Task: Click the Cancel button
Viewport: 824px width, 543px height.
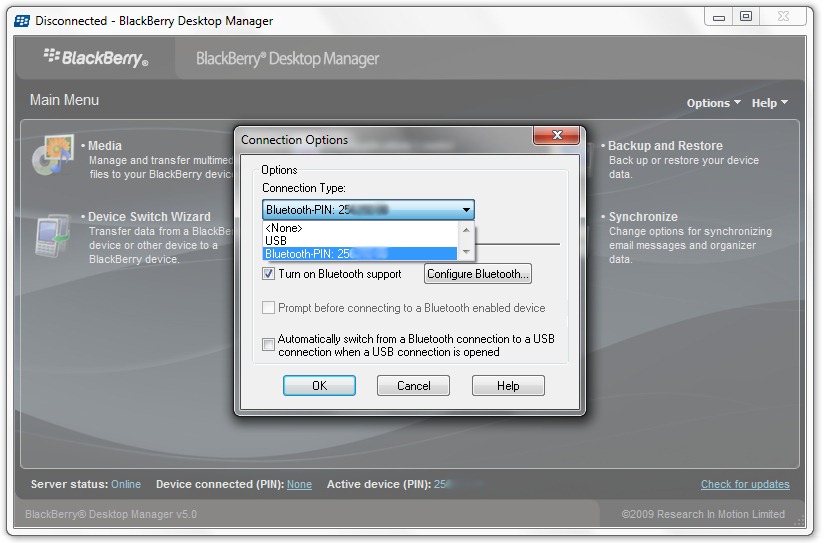Action: (413, 386)
